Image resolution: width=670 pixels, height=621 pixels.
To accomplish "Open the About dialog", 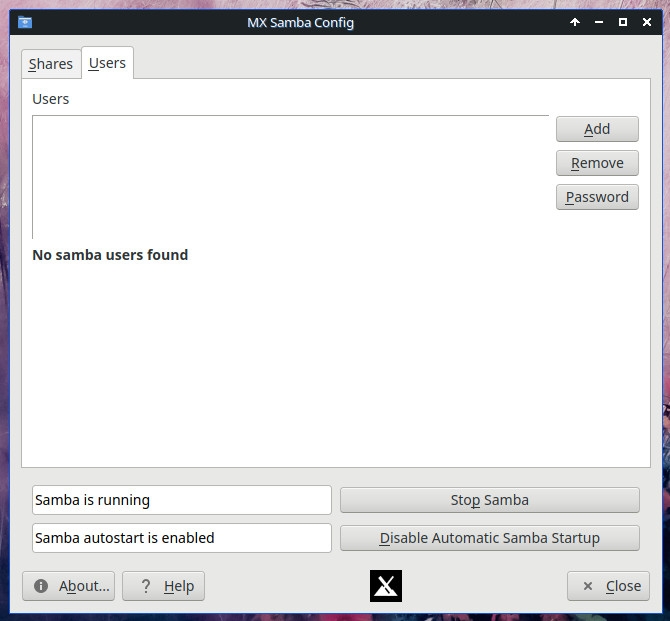I will (68, 586).
